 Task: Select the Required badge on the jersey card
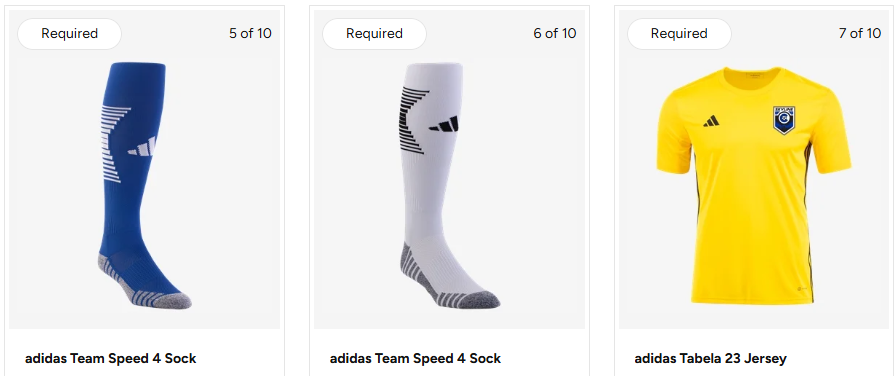pos(679,34)
